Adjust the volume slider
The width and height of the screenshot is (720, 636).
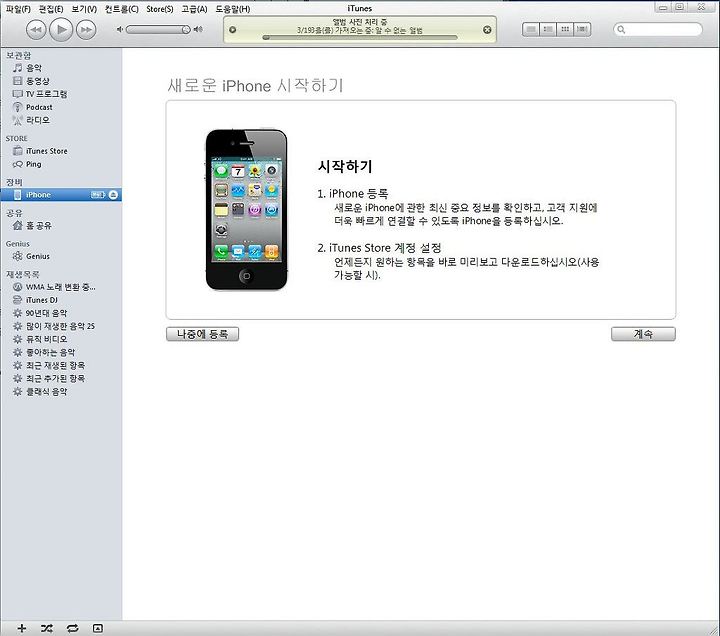(x=158, y=29)
